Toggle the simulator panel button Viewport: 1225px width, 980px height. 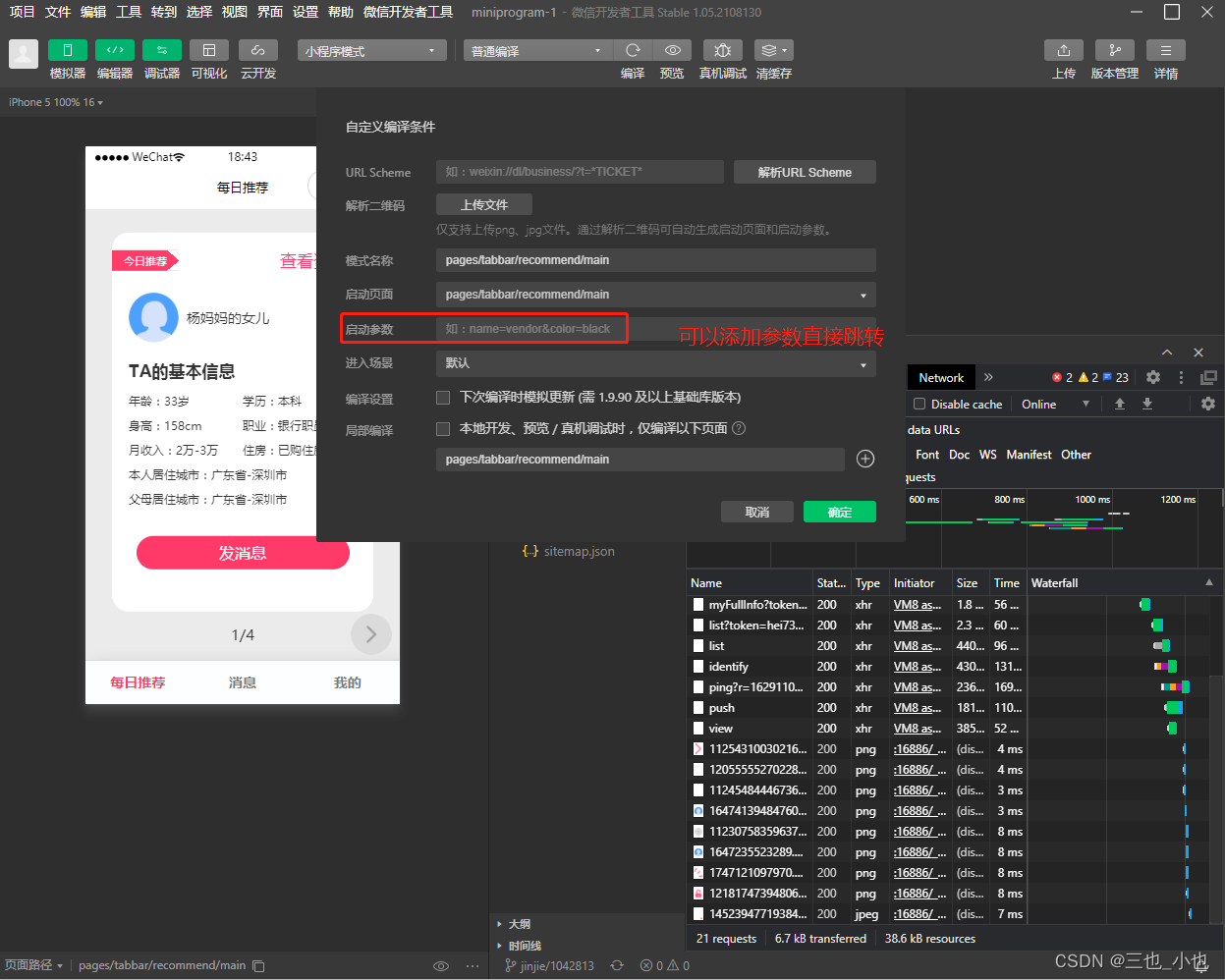68,50
